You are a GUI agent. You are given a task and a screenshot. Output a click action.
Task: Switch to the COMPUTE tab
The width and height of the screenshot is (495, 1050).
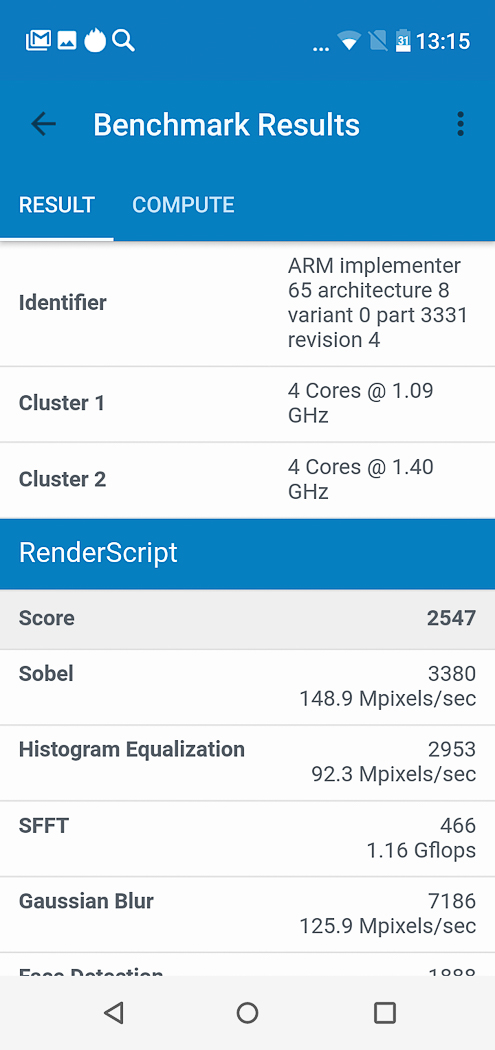tap(184, 205)
